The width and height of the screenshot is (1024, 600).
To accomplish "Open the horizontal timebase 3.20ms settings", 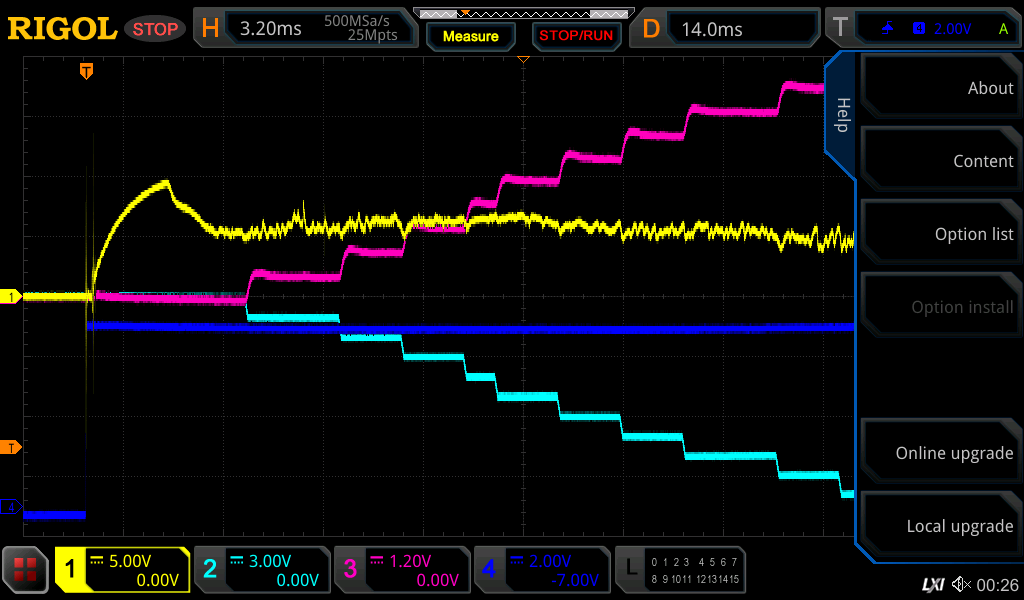I will coord(305,29).
